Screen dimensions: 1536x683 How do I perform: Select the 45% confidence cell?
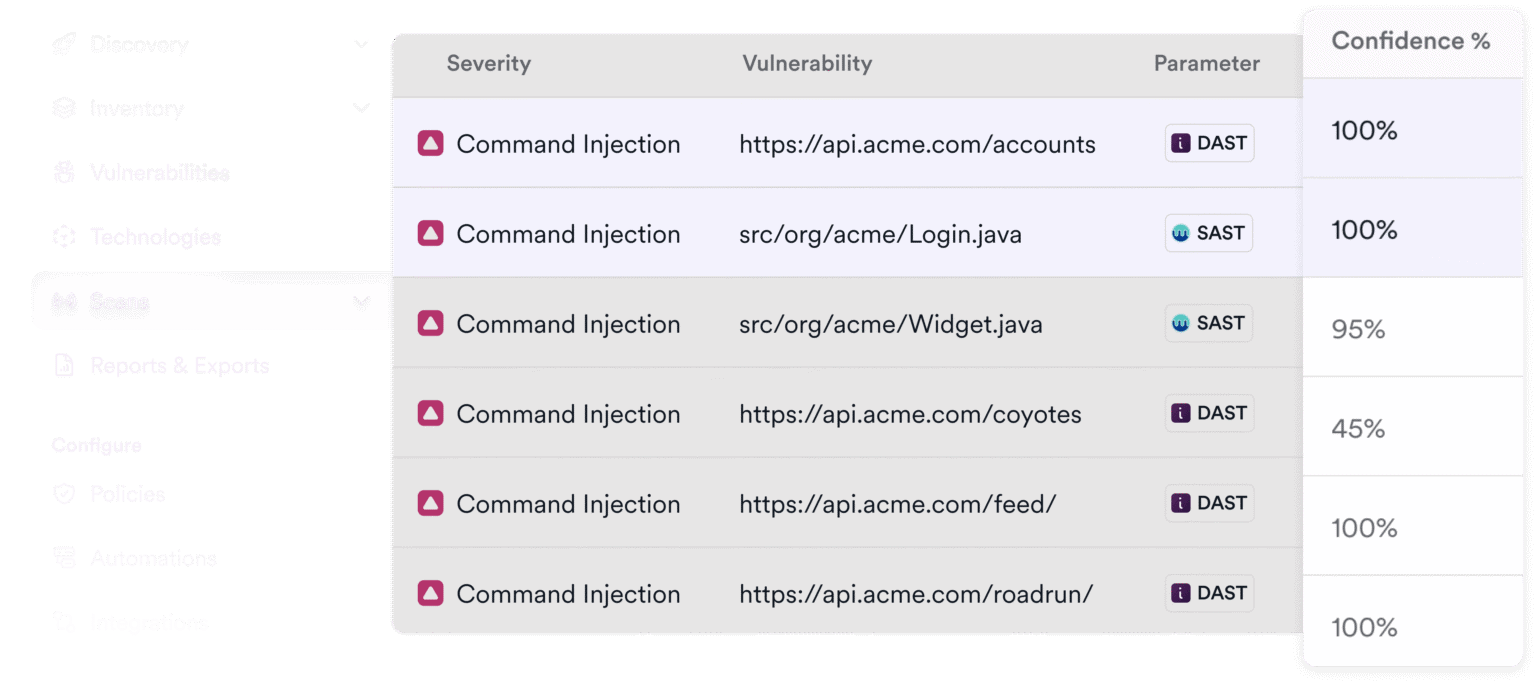click(1358, 429)
